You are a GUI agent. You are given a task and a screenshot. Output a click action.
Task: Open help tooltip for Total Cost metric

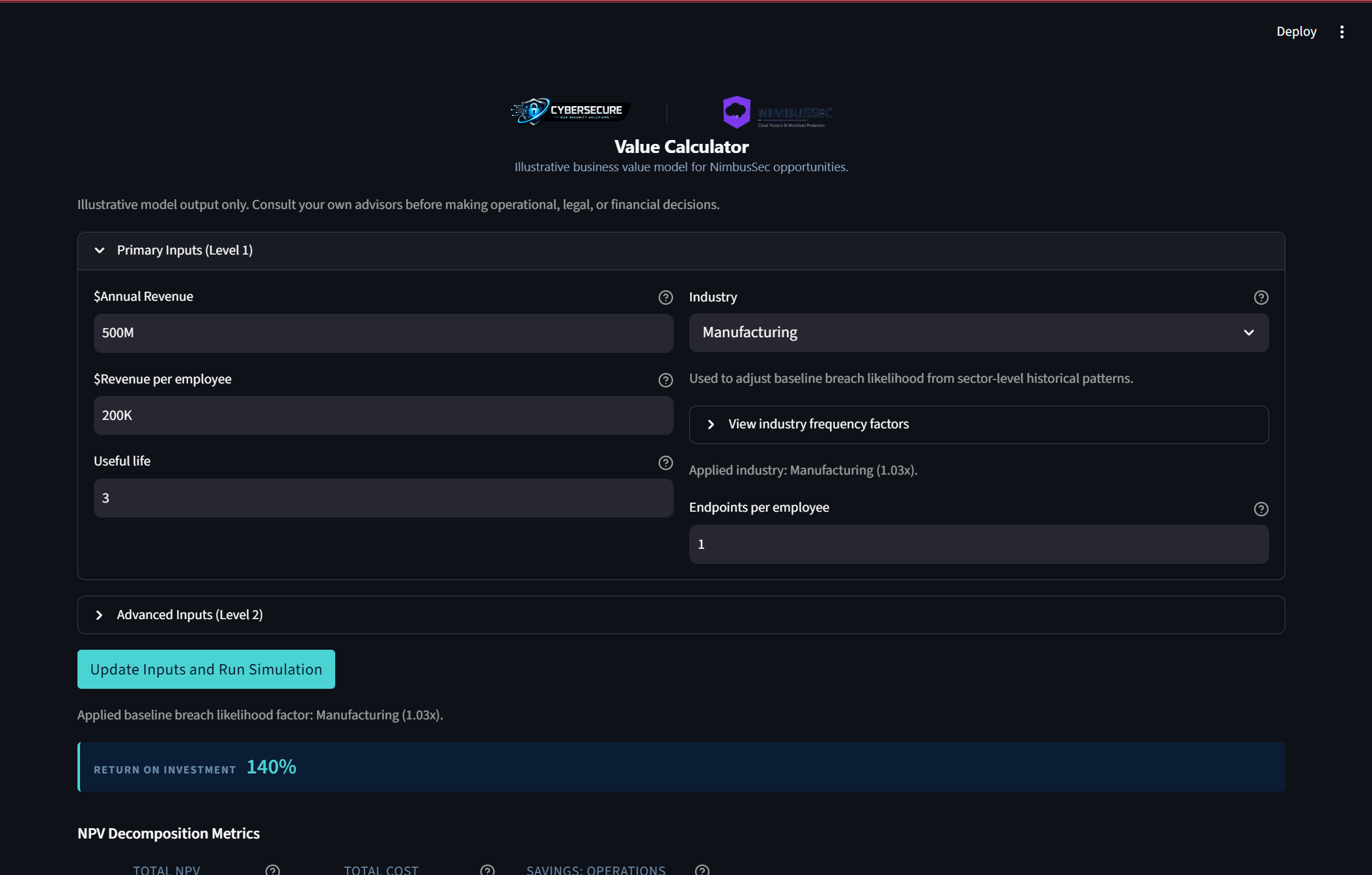pyautogui.click(x=487, y=870)
